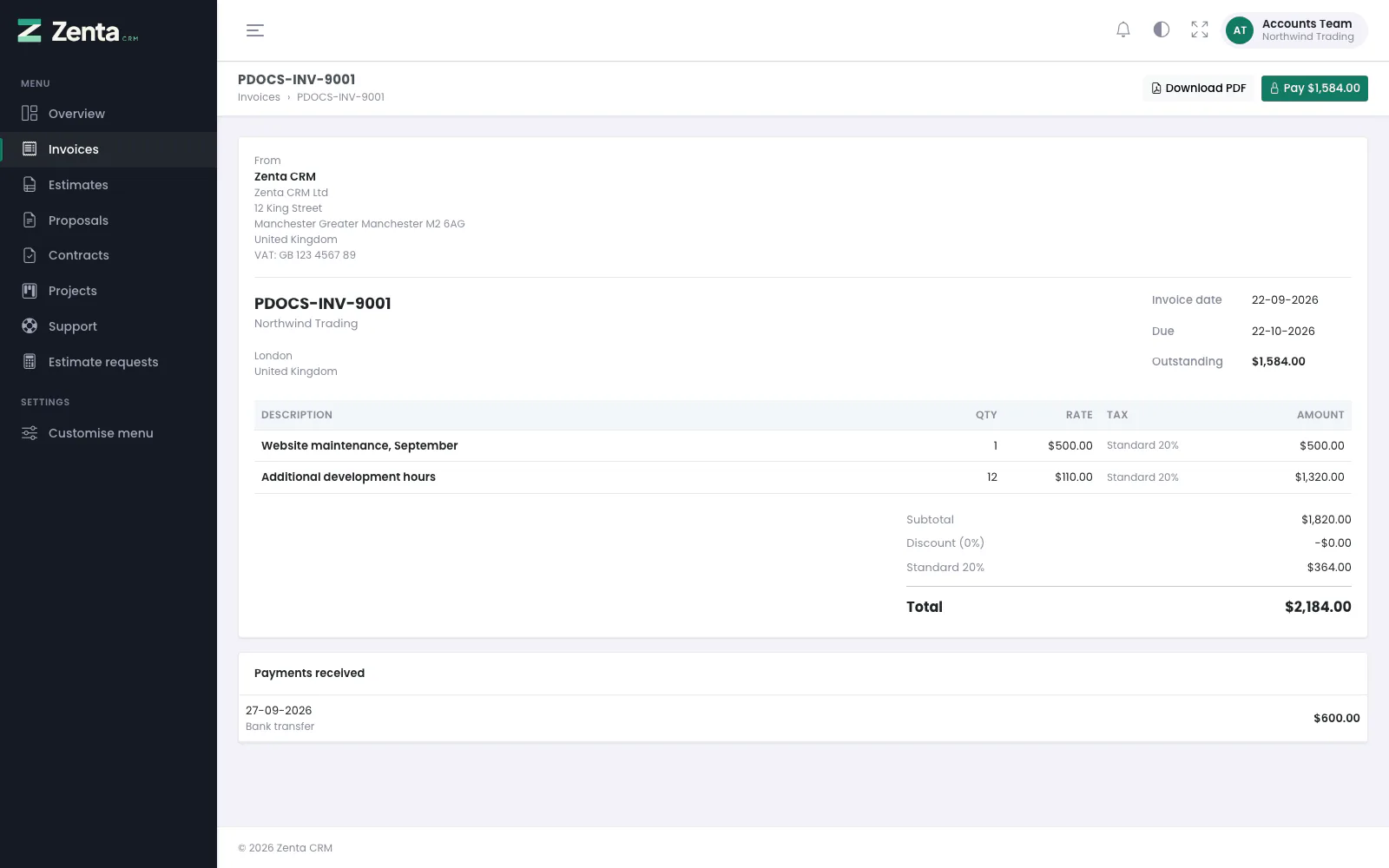Download the invoice PDF
Screen dimensions: 1389x868
pos(1198,89)
